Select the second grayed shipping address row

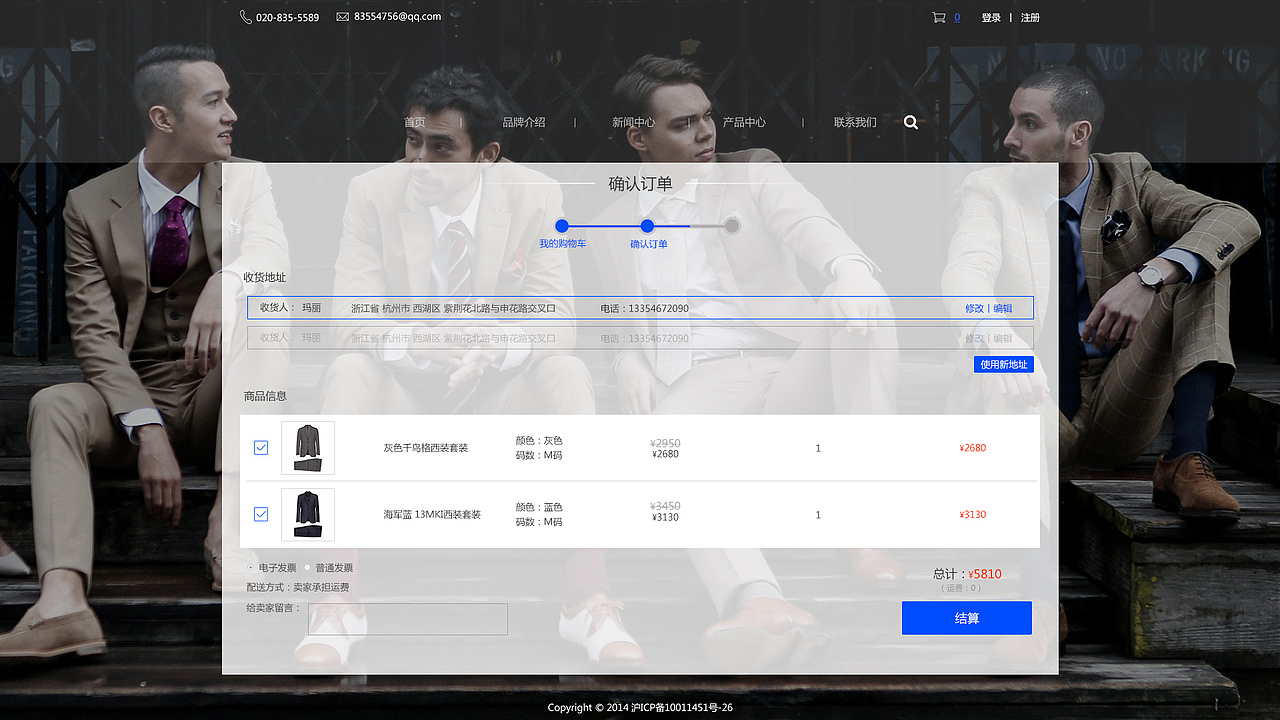[x=640, y=338]
